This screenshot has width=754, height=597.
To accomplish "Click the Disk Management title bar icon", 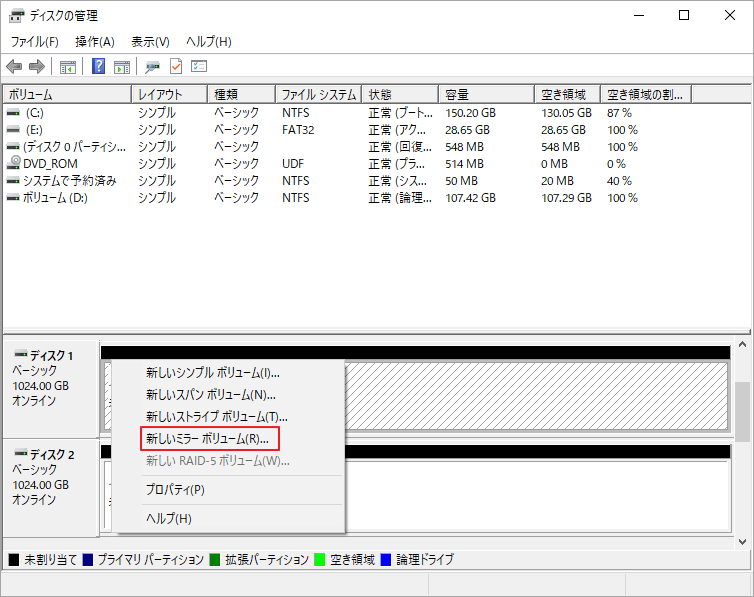I will (x=16, y=16).
